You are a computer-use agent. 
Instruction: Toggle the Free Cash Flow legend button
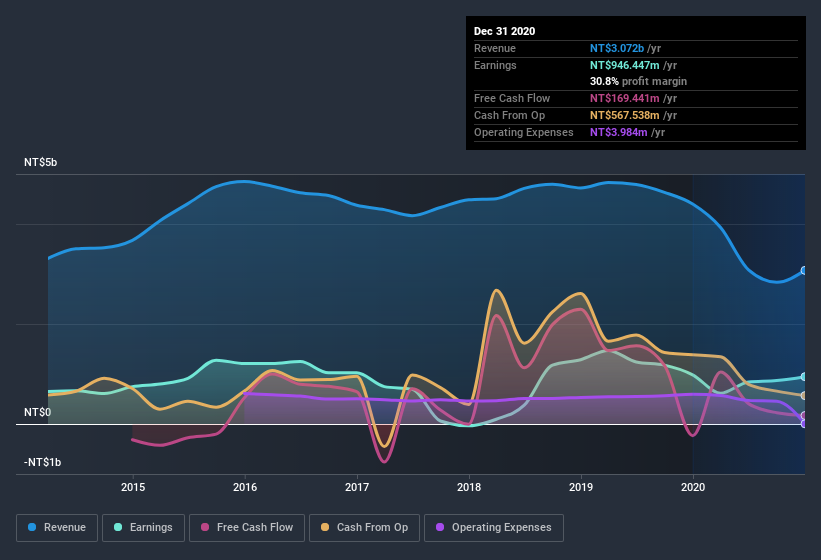[247, 528]
